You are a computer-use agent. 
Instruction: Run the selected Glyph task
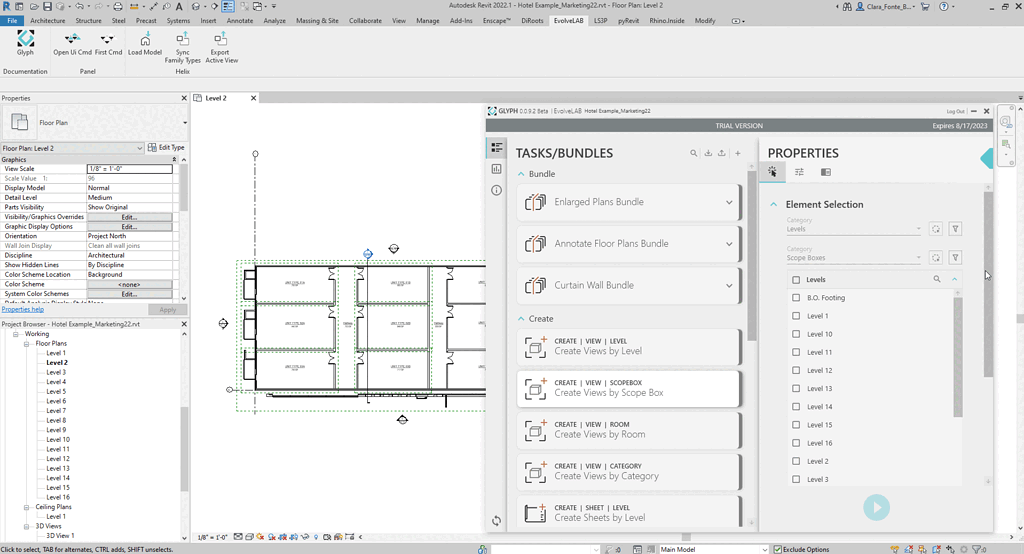[876, 507]
